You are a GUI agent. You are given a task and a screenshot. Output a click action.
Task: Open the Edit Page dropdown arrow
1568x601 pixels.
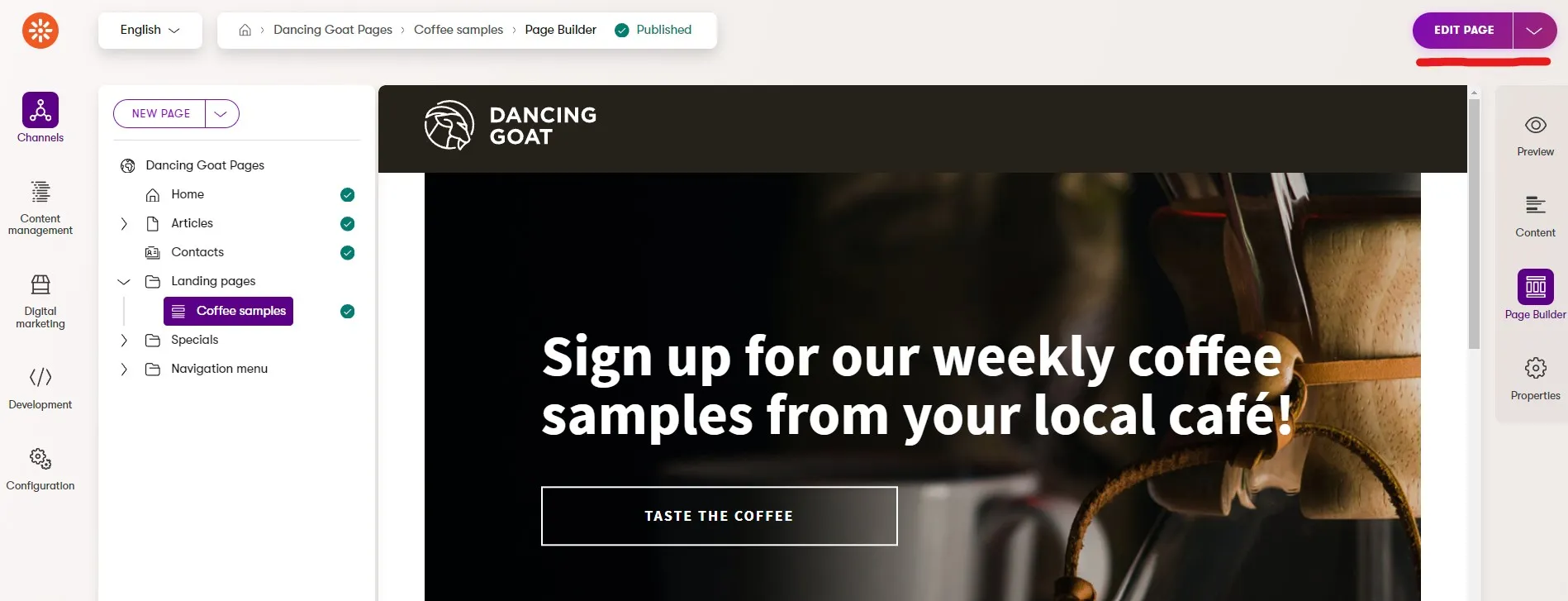pos(1534,31)
